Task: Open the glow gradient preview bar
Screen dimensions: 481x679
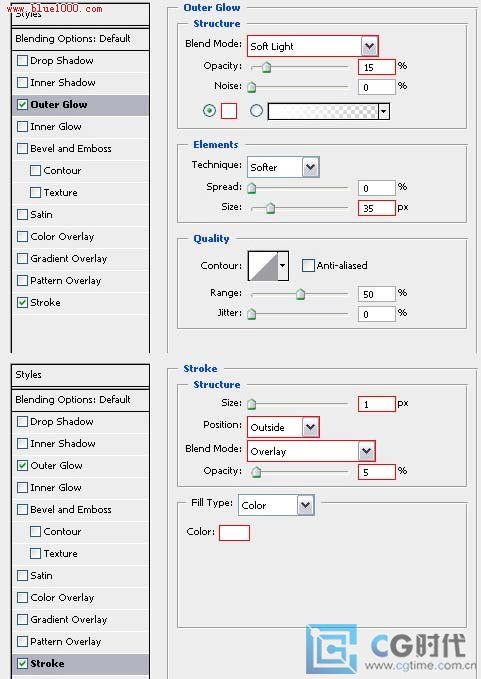Action: tap(323, 111)
